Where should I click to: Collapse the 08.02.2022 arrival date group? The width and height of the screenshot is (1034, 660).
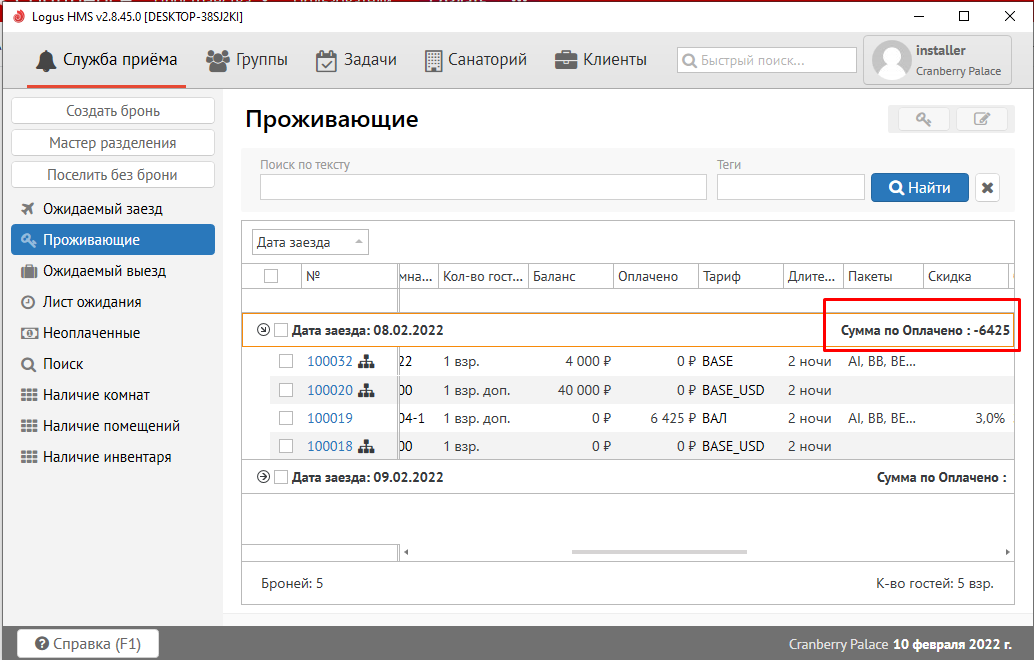click(x=263, y=330)
